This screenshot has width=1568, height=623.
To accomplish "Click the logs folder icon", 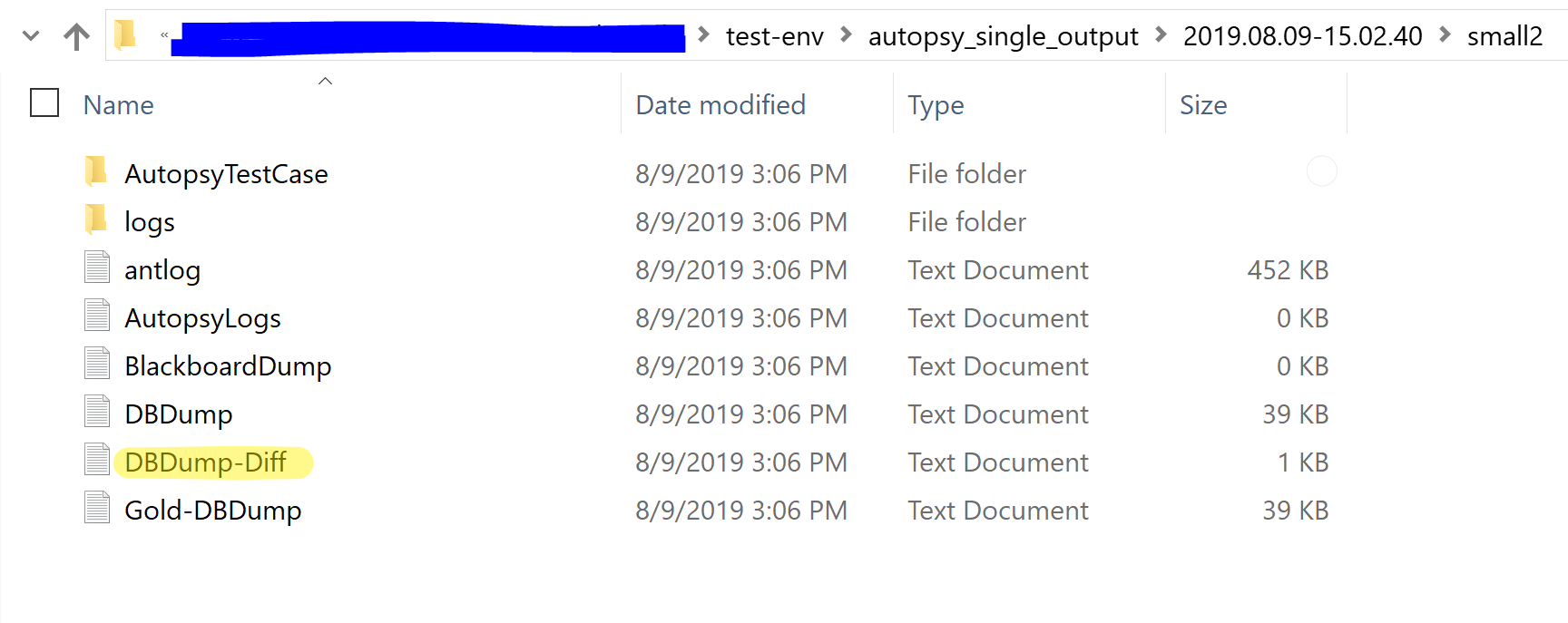I will [96, 219].
